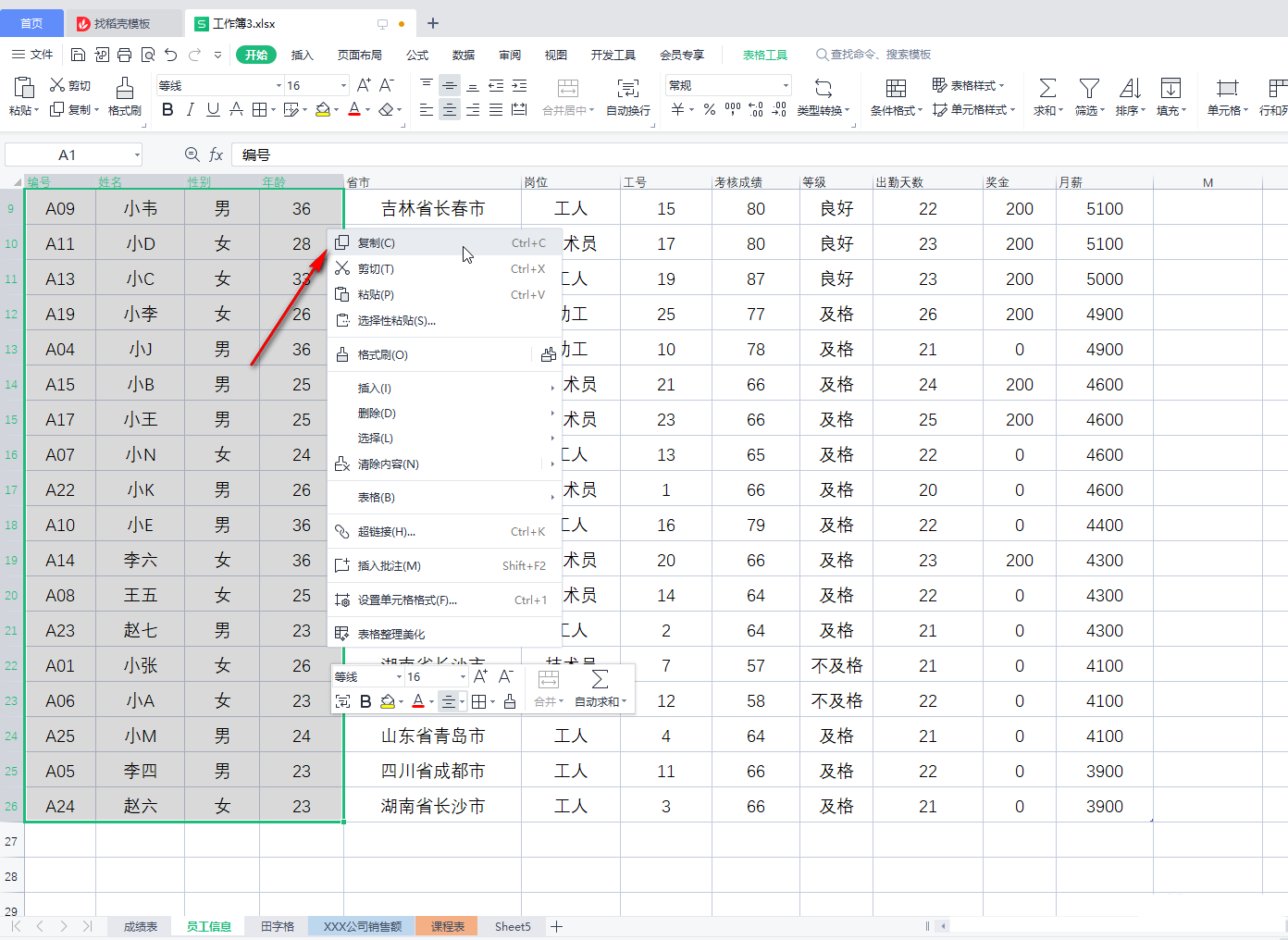This screenshot has width=1288, height=940.
Task: Click the Sort (排序) icon
Action: (x=1130, y=93)
